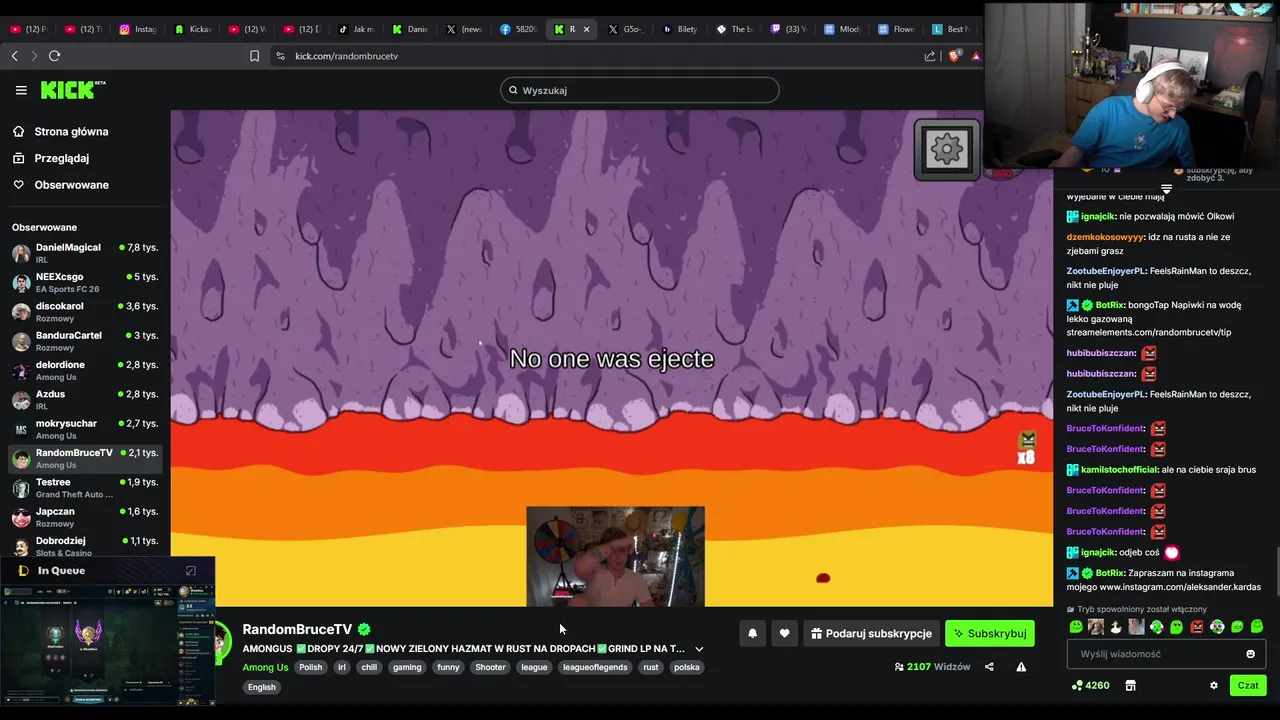Open the emoji picker in the chat input

tap(1250, 654)
